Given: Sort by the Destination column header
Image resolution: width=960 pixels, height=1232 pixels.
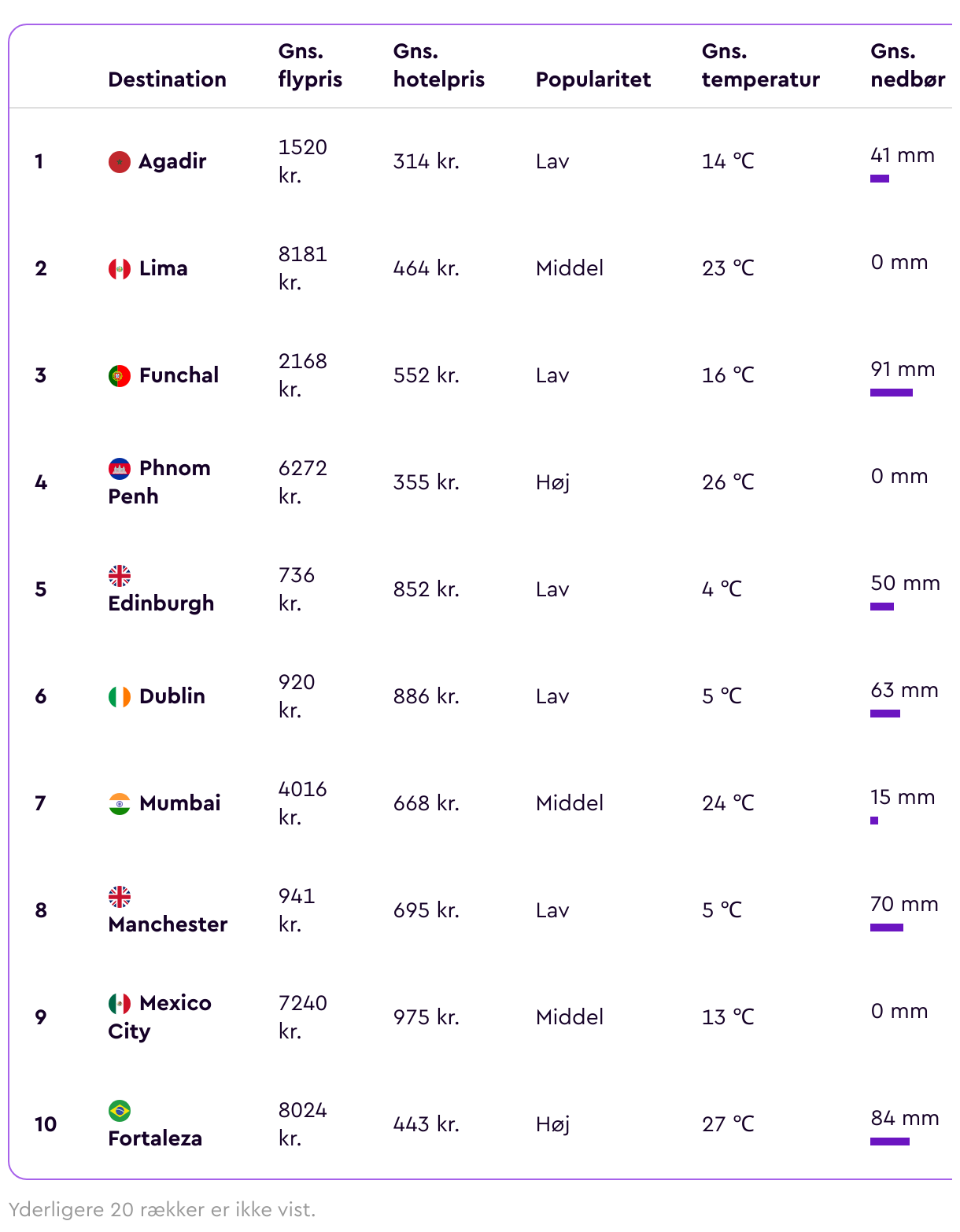Looking at the screenshot, I should tap(168, 79).
